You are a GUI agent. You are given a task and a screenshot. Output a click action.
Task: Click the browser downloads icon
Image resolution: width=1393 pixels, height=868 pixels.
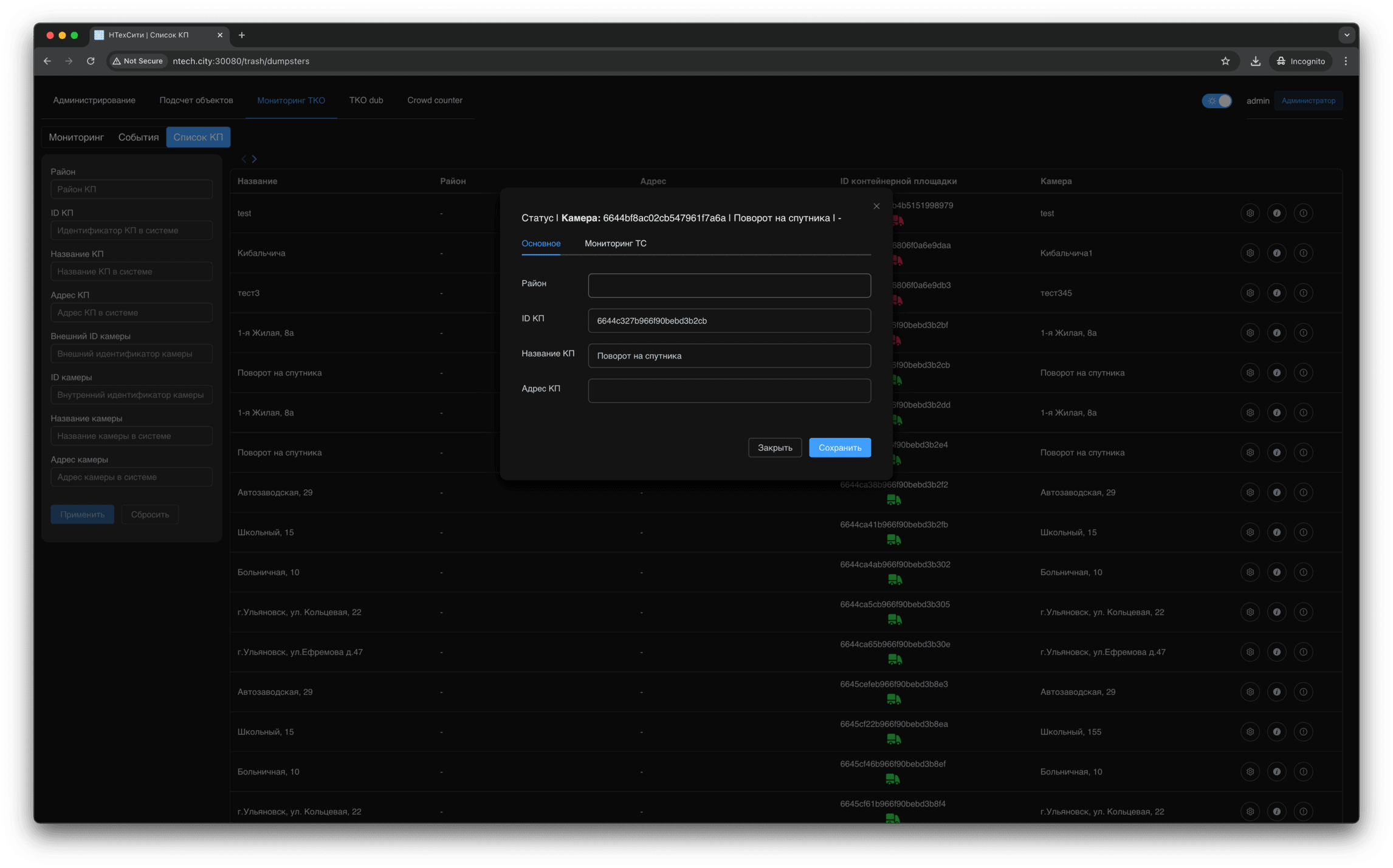pyautogui.click(x=1255, y=61)
